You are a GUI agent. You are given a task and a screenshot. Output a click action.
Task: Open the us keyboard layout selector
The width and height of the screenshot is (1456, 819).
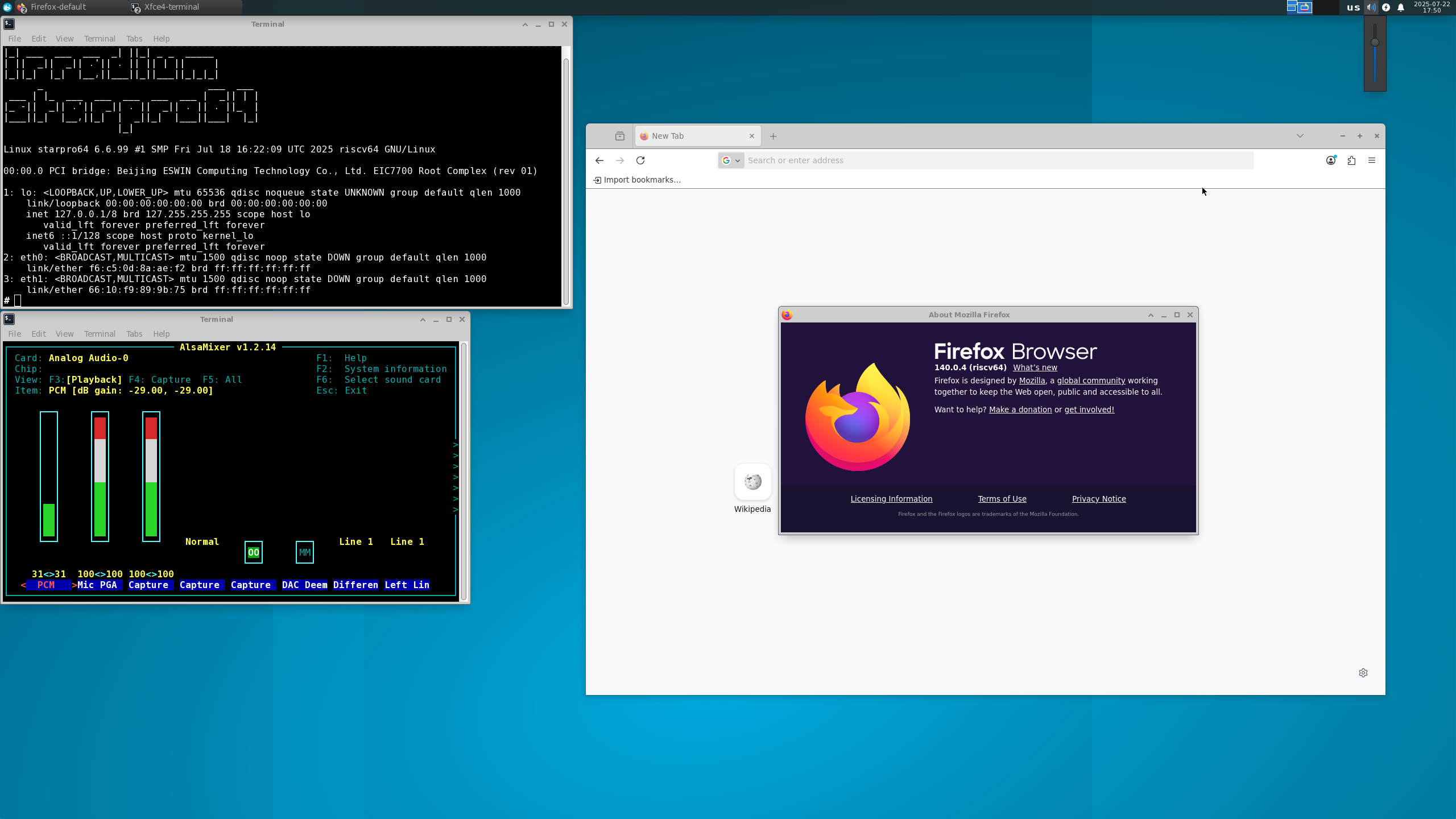coord(1353,7)
